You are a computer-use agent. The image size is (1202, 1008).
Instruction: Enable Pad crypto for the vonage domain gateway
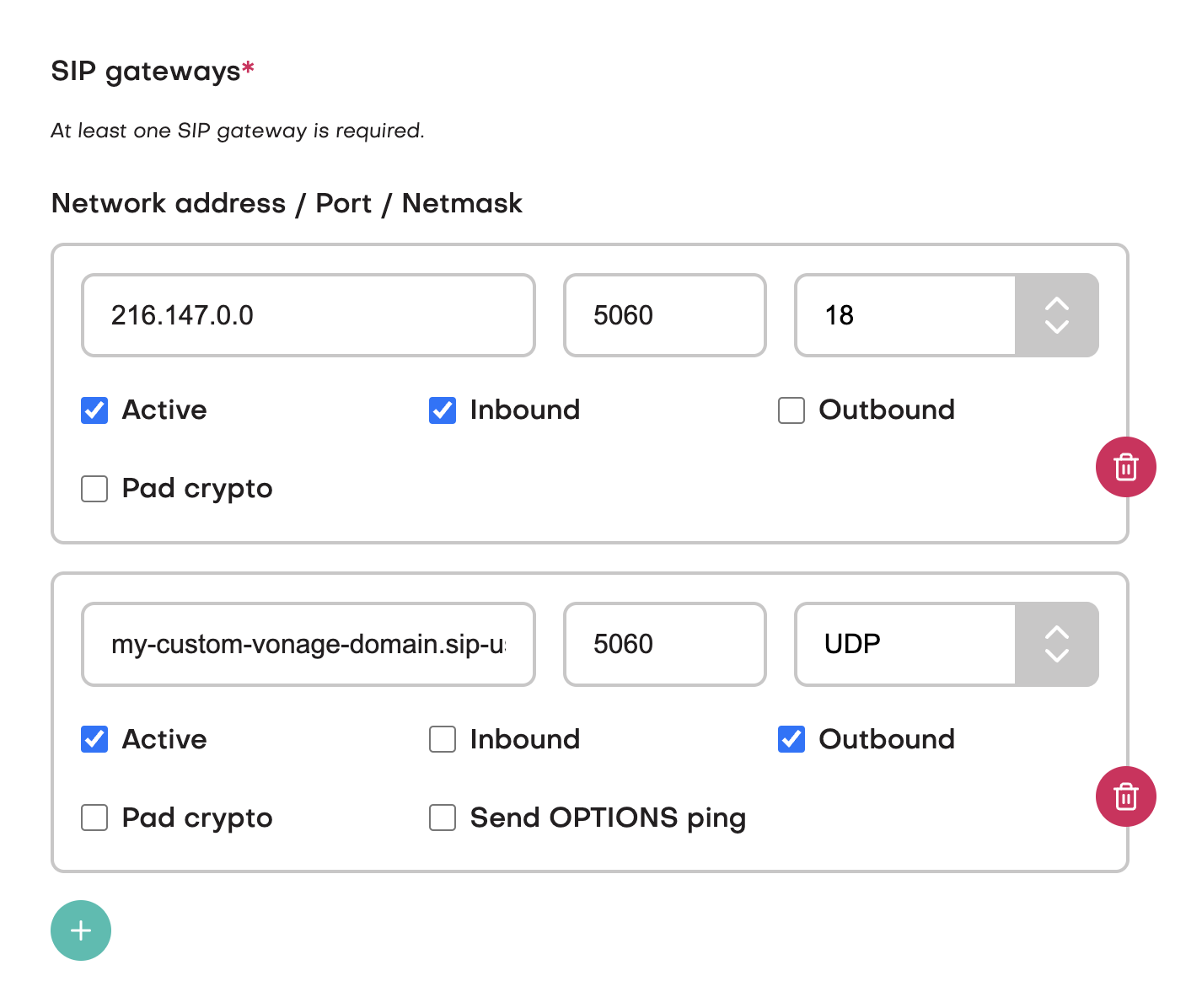coord(94,818)
